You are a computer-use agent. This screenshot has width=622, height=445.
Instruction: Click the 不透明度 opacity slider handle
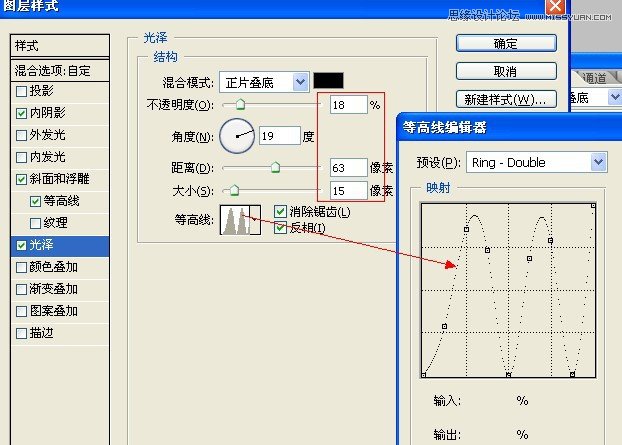tap(240, 104)
